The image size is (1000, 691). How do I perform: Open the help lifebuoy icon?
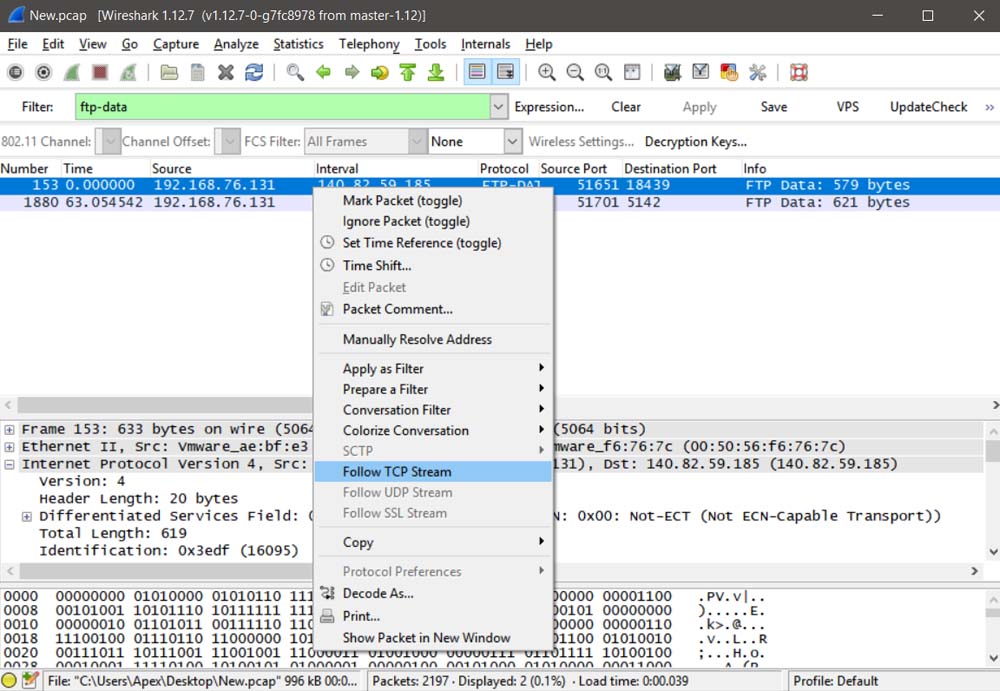[798, 72]
